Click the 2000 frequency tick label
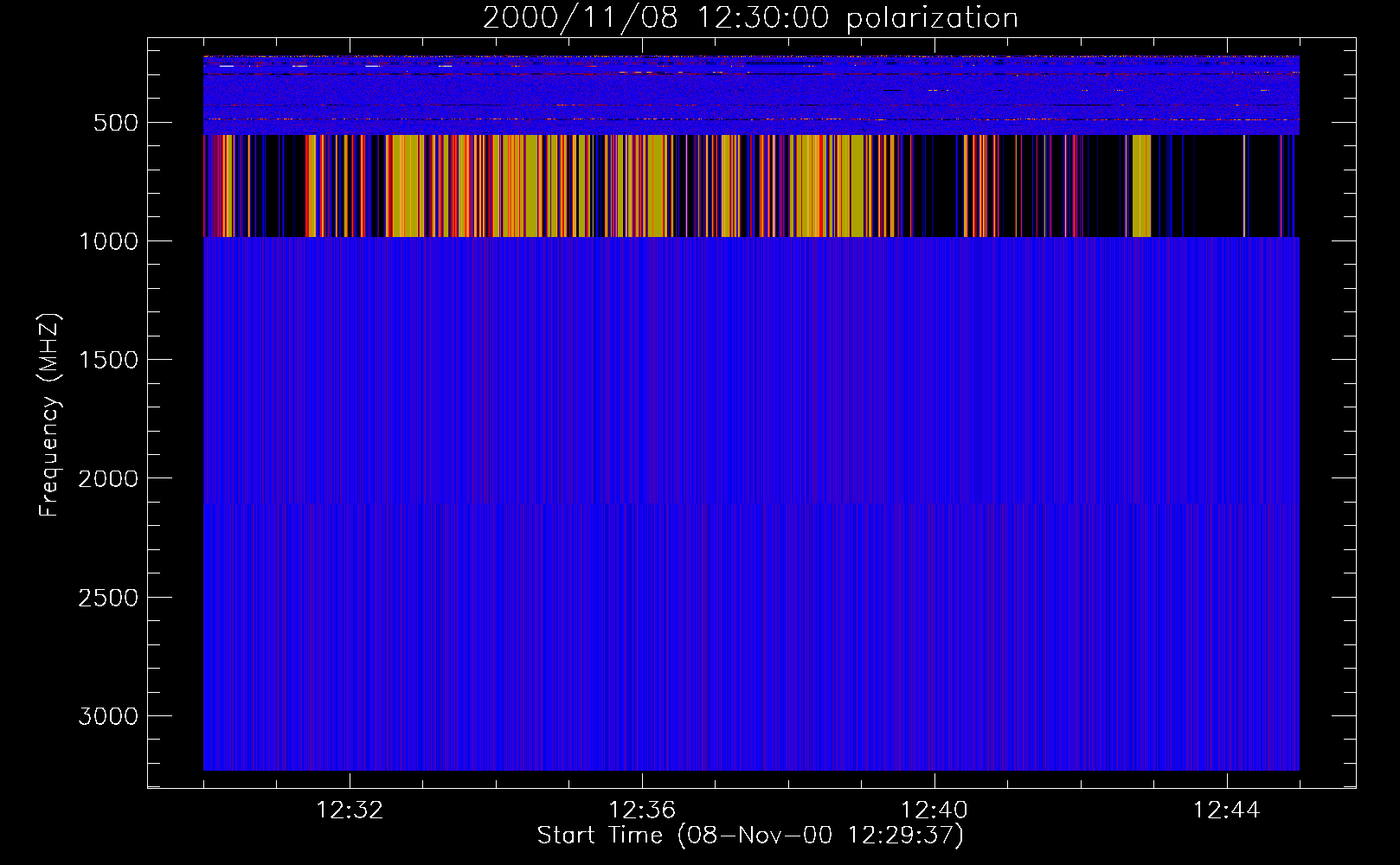This screenshot has width=1400, height=865. click(108, 479)
